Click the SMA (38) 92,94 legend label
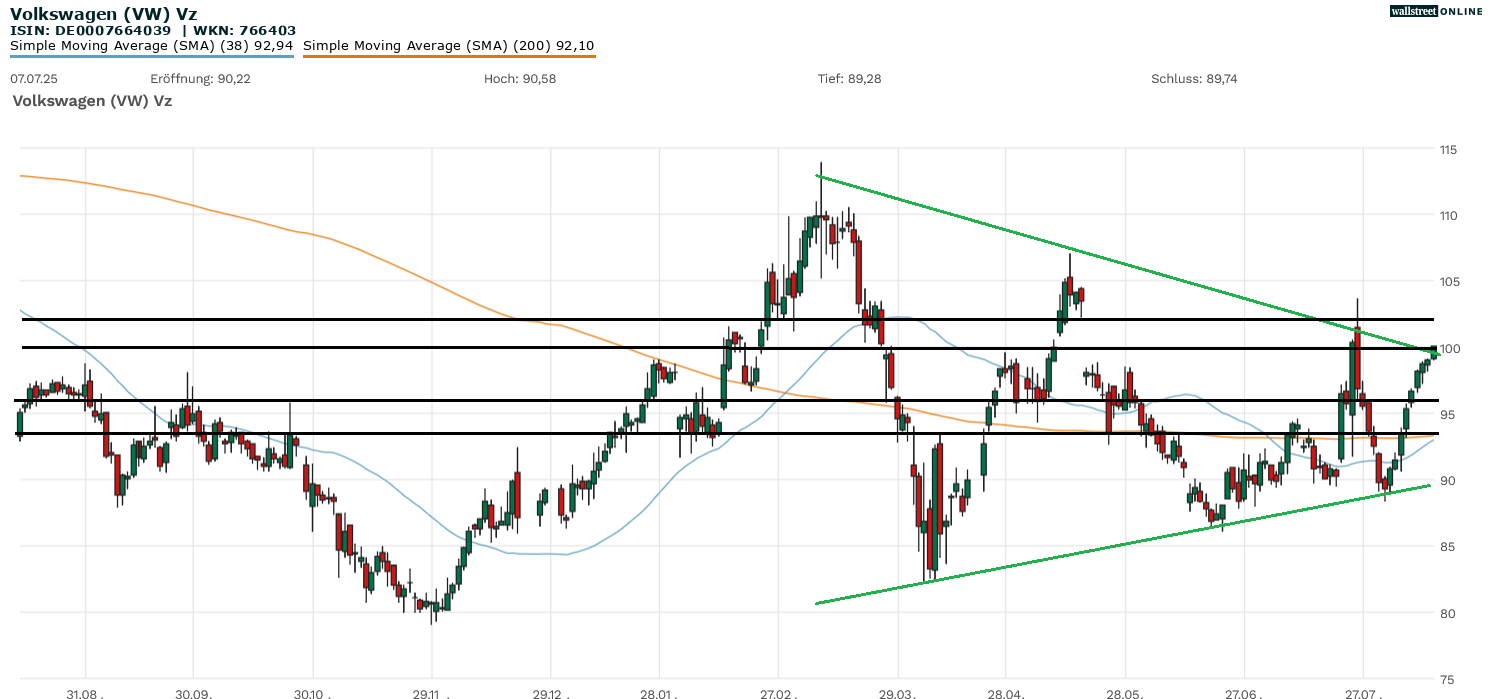 pos(151,45)
